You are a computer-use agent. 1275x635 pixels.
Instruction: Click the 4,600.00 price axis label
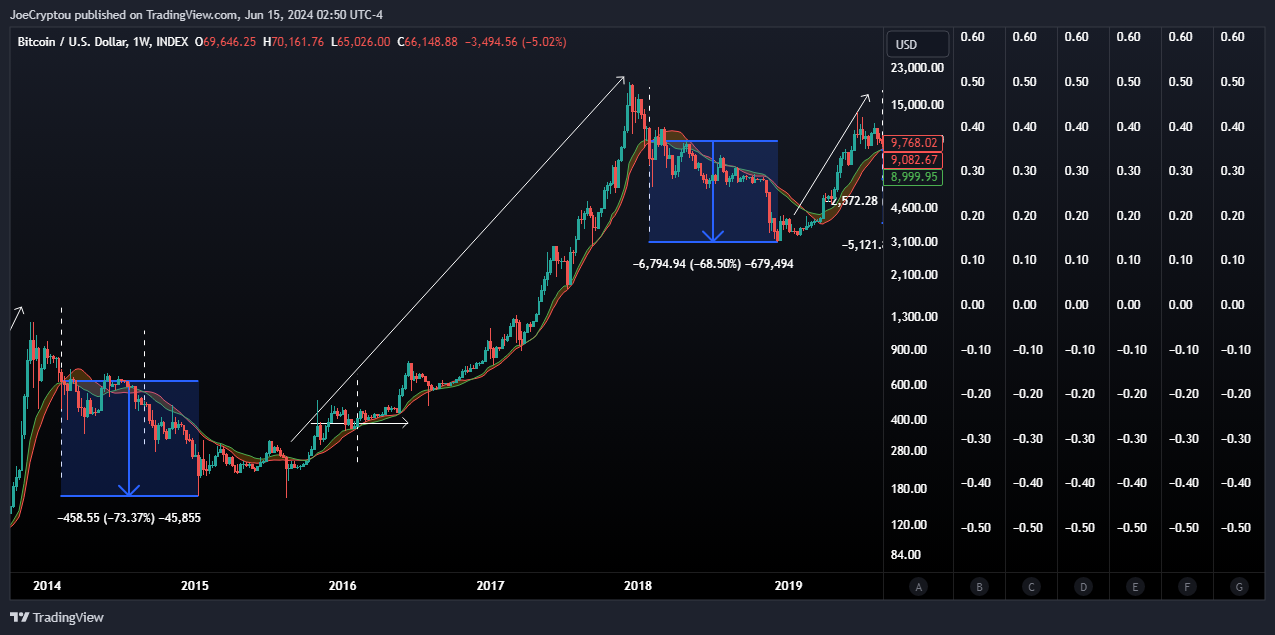pos(916,208)
